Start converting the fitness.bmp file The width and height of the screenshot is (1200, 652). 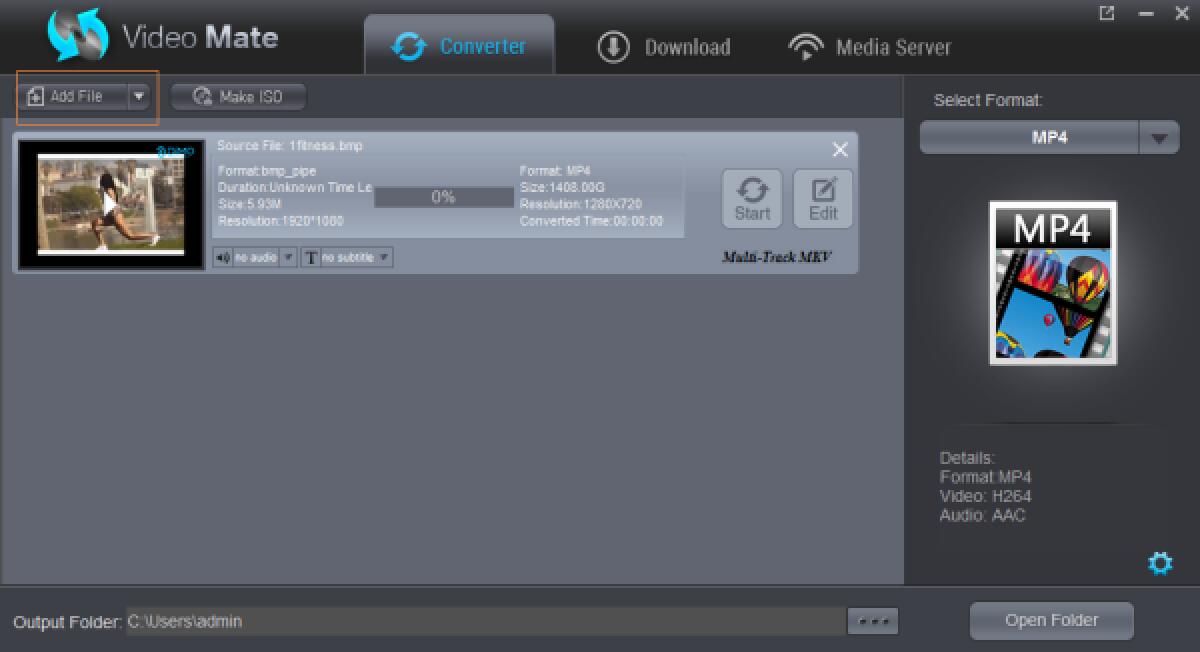(751, 197)
